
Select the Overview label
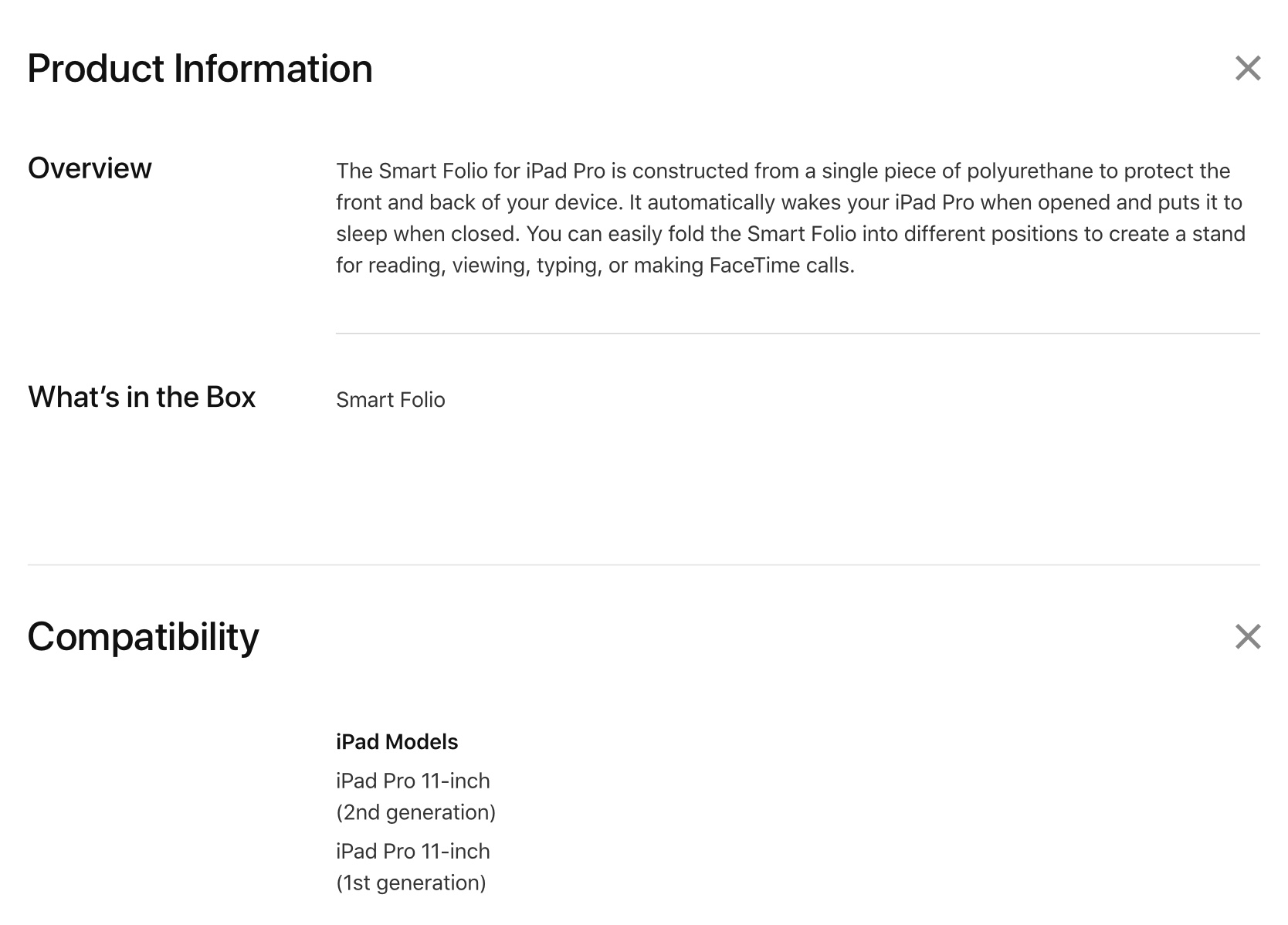[90, 168]
